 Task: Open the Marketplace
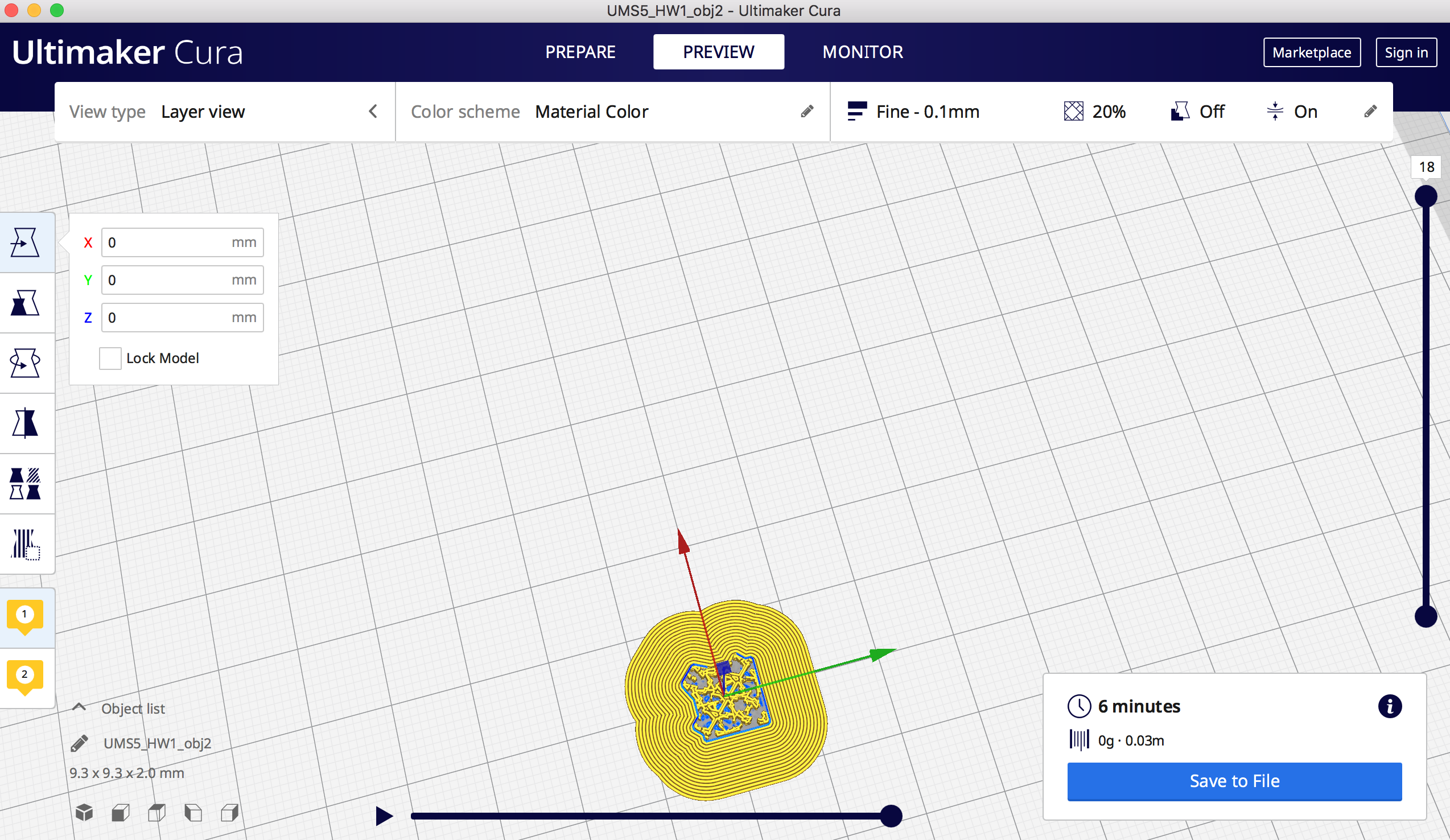(x=1311, y=52)
